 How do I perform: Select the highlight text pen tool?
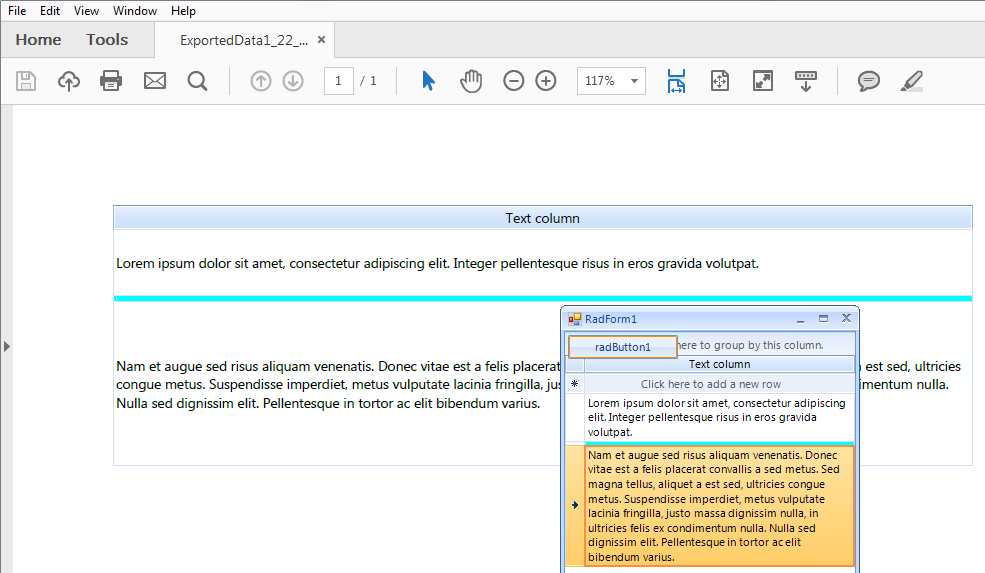(912, 81)
